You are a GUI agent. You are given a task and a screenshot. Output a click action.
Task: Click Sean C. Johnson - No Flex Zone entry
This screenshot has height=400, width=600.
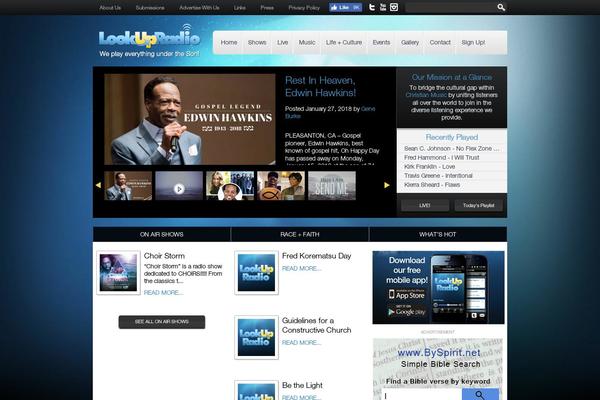tap(452, 149)
